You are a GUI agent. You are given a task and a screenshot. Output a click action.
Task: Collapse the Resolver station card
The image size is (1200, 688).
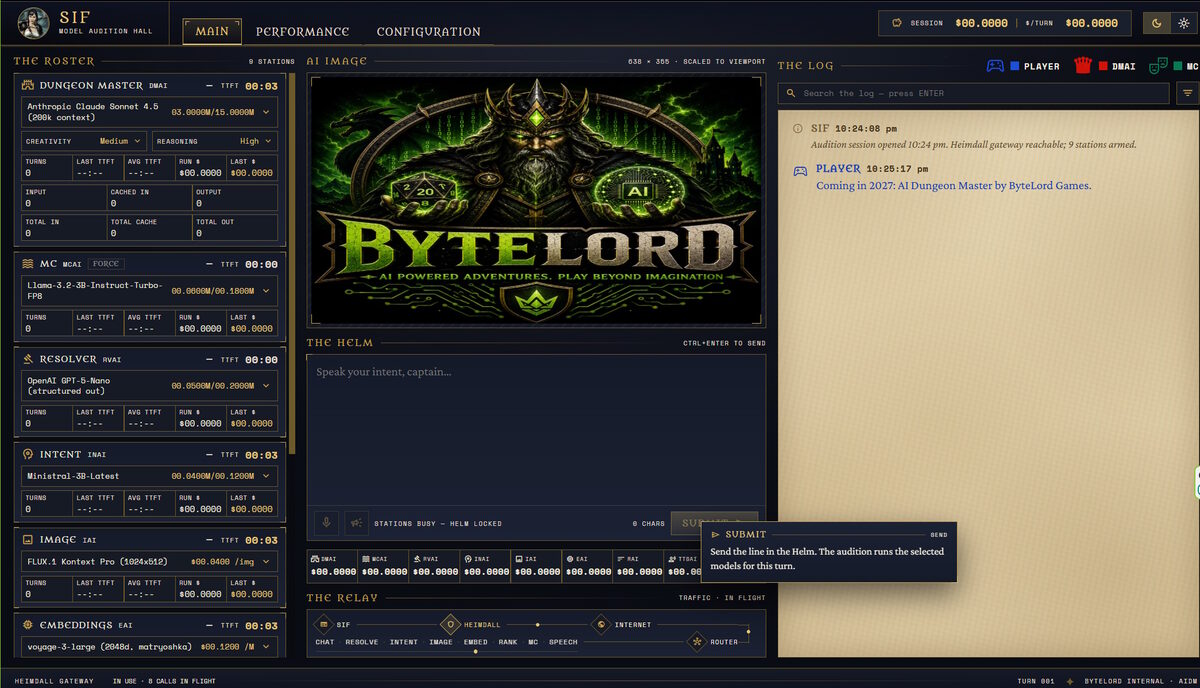pyautogui.click(x=209, y=359)
